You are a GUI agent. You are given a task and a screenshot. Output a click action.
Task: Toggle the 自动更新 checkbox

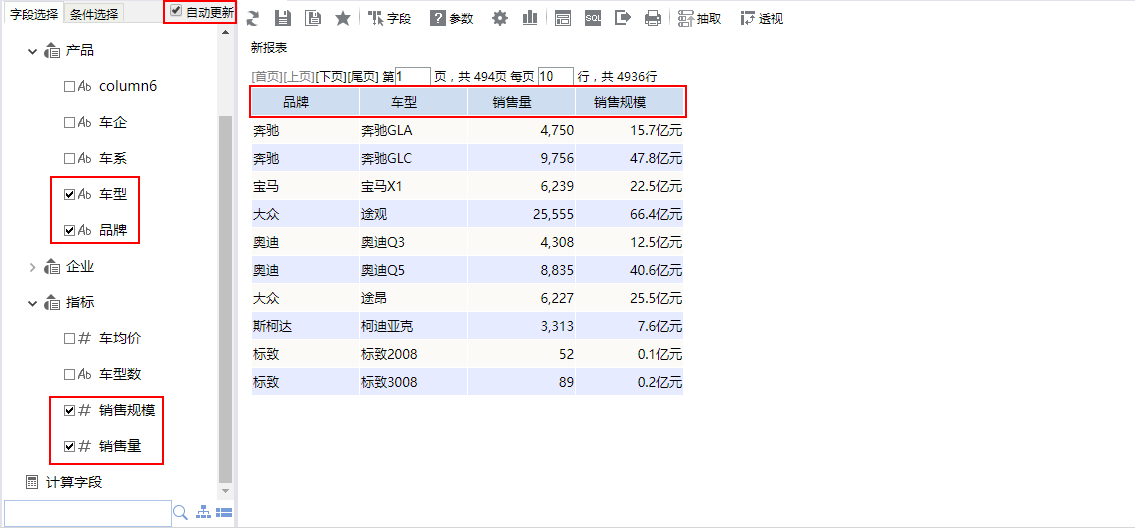(176, 11)
